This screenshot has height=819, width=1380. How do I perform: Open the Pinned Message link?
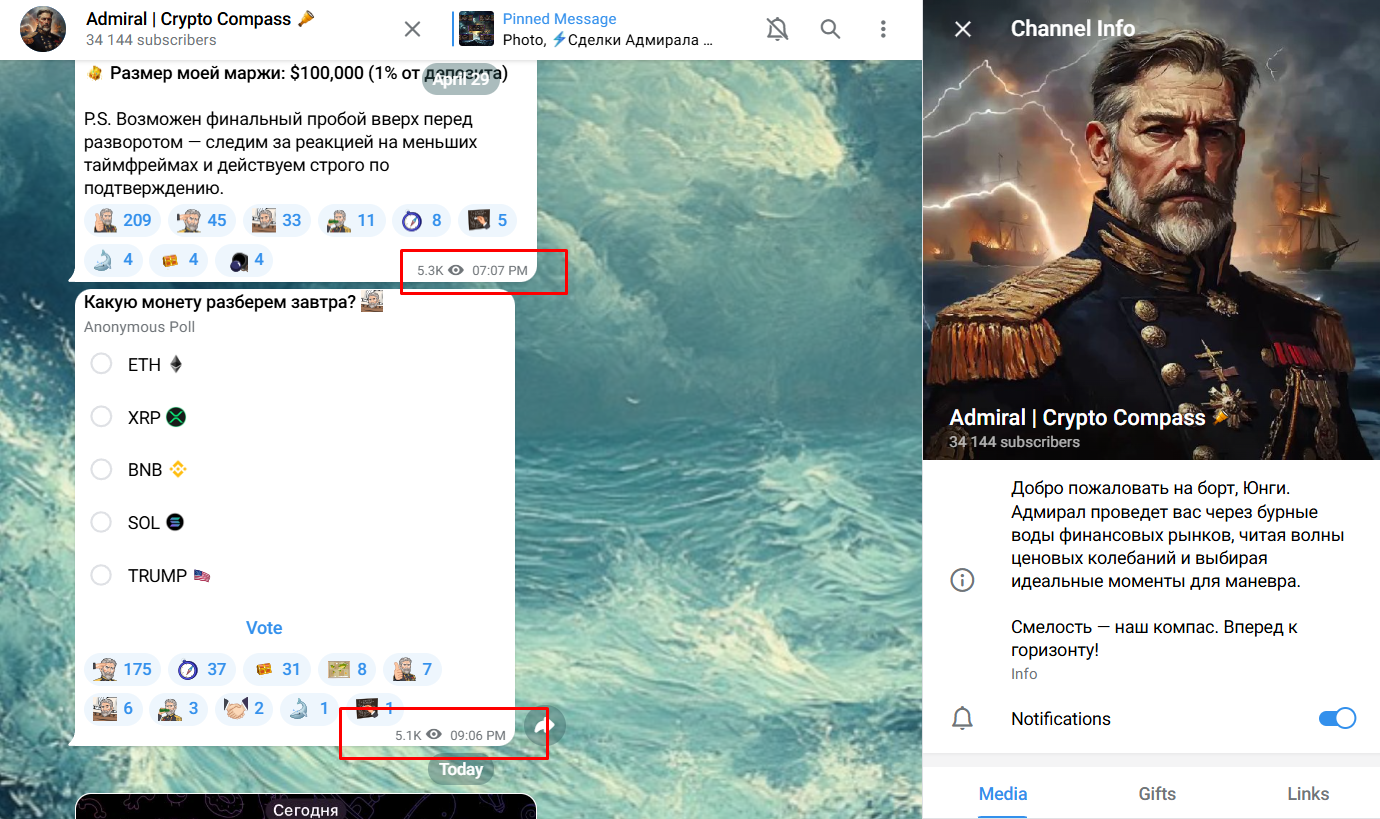coord(559,19)
